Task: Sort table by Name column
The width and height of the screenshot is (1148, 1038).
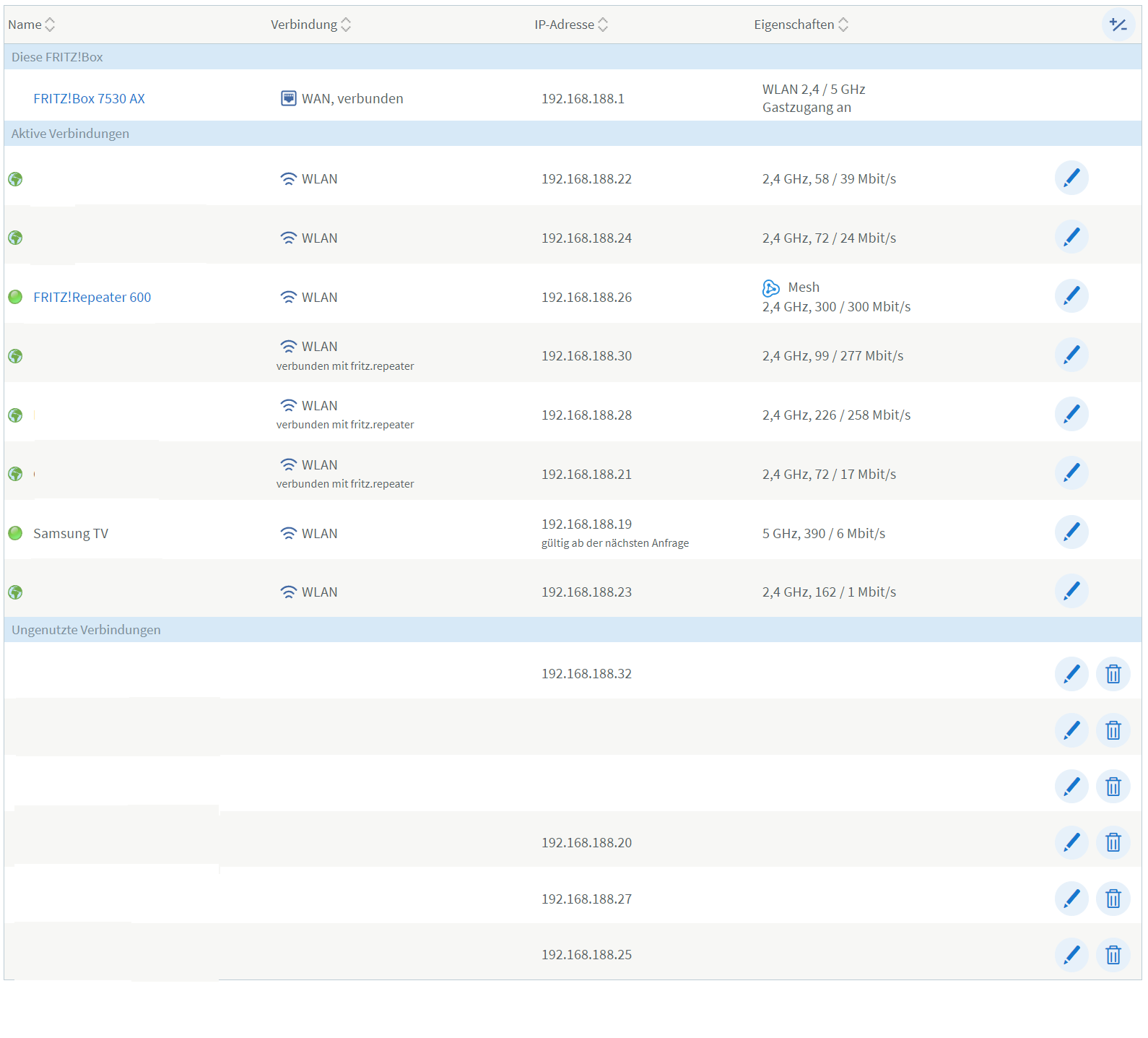Action: 31,25
